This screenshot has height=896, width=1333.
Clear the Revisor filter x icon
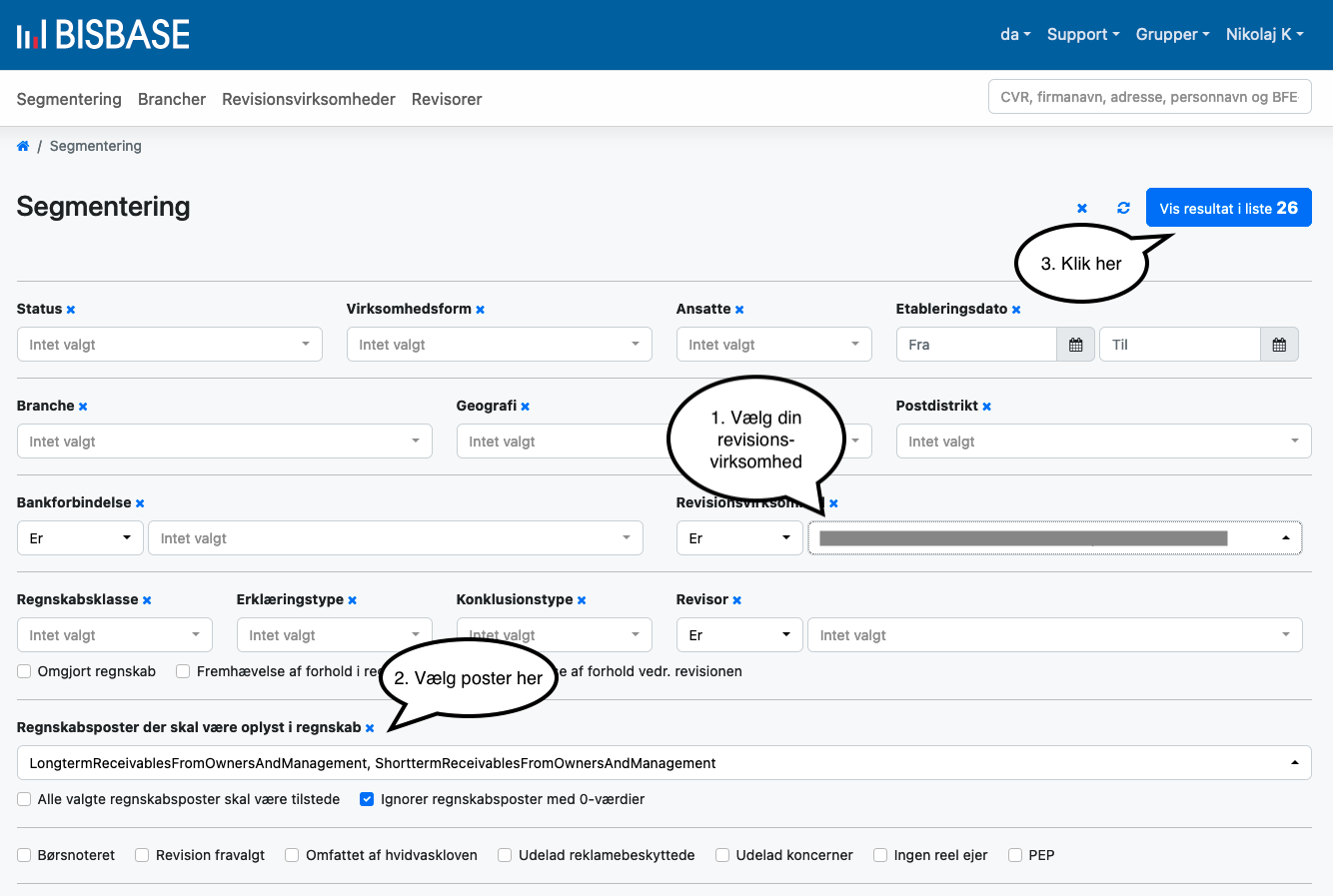click(737, 600)
